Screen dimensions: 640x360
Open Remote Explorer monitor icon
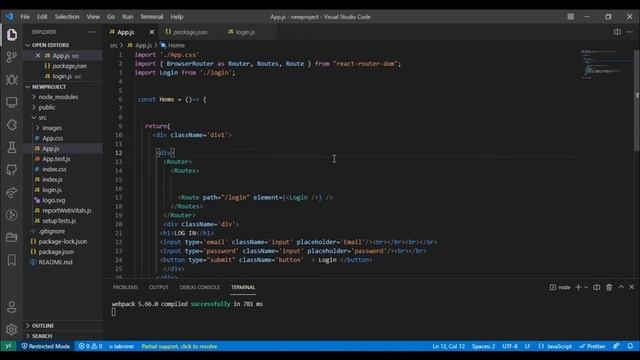[x=11, y=102]
